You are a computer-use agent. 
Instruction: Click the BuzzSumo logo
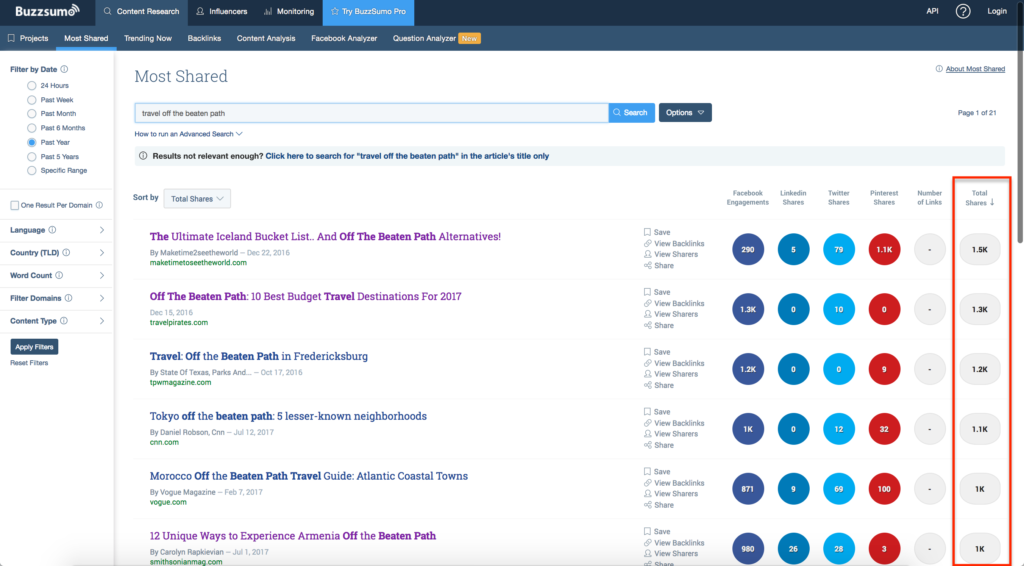click(48, 11)
